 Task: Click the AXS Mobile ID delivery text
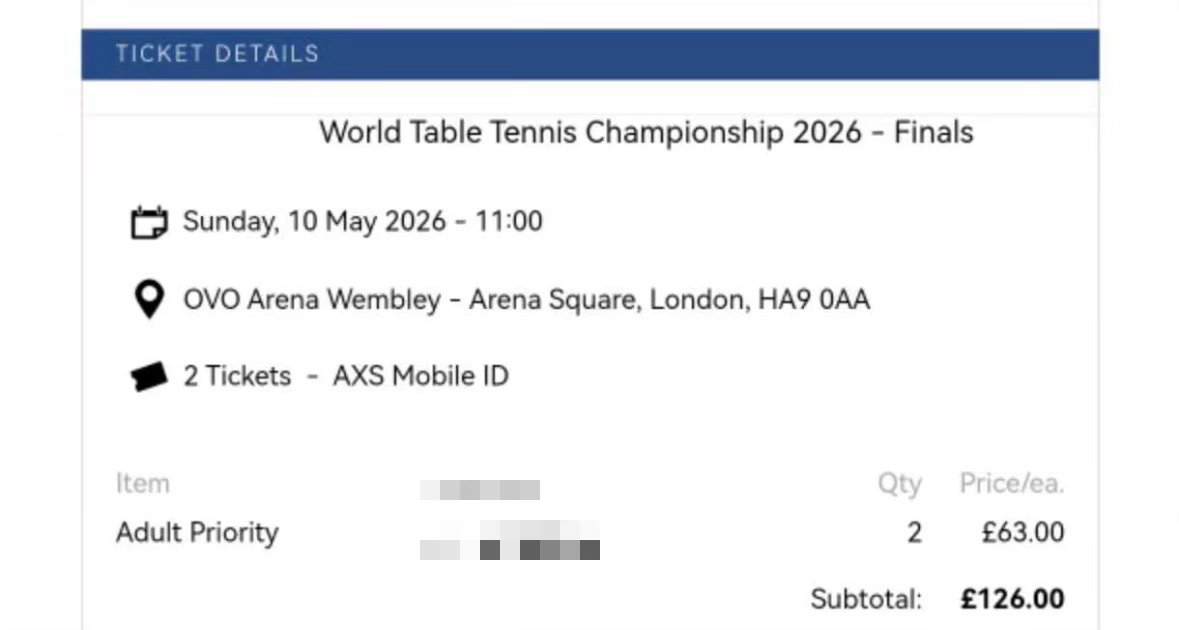420,376
